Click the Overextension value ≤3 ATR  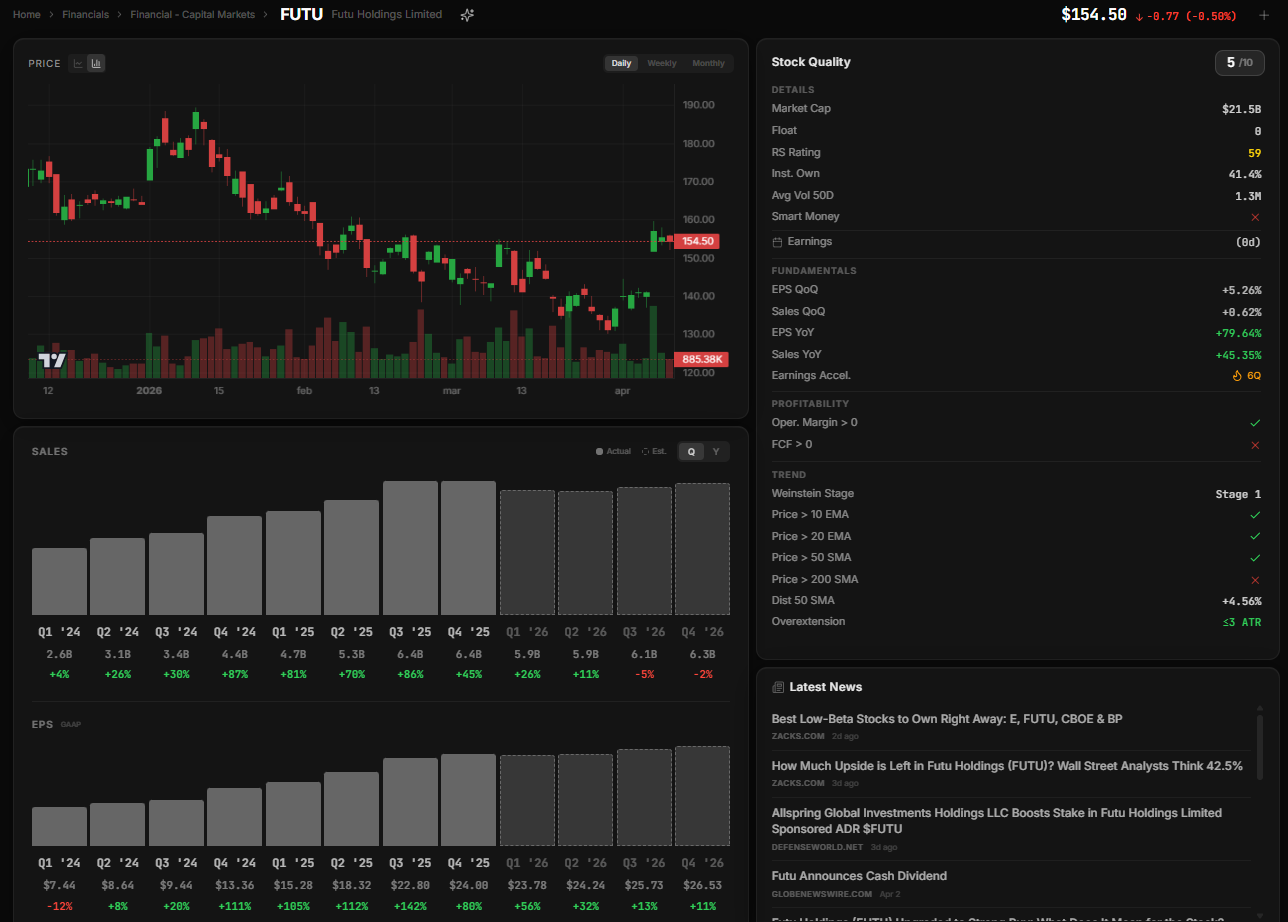[1241, 622]
